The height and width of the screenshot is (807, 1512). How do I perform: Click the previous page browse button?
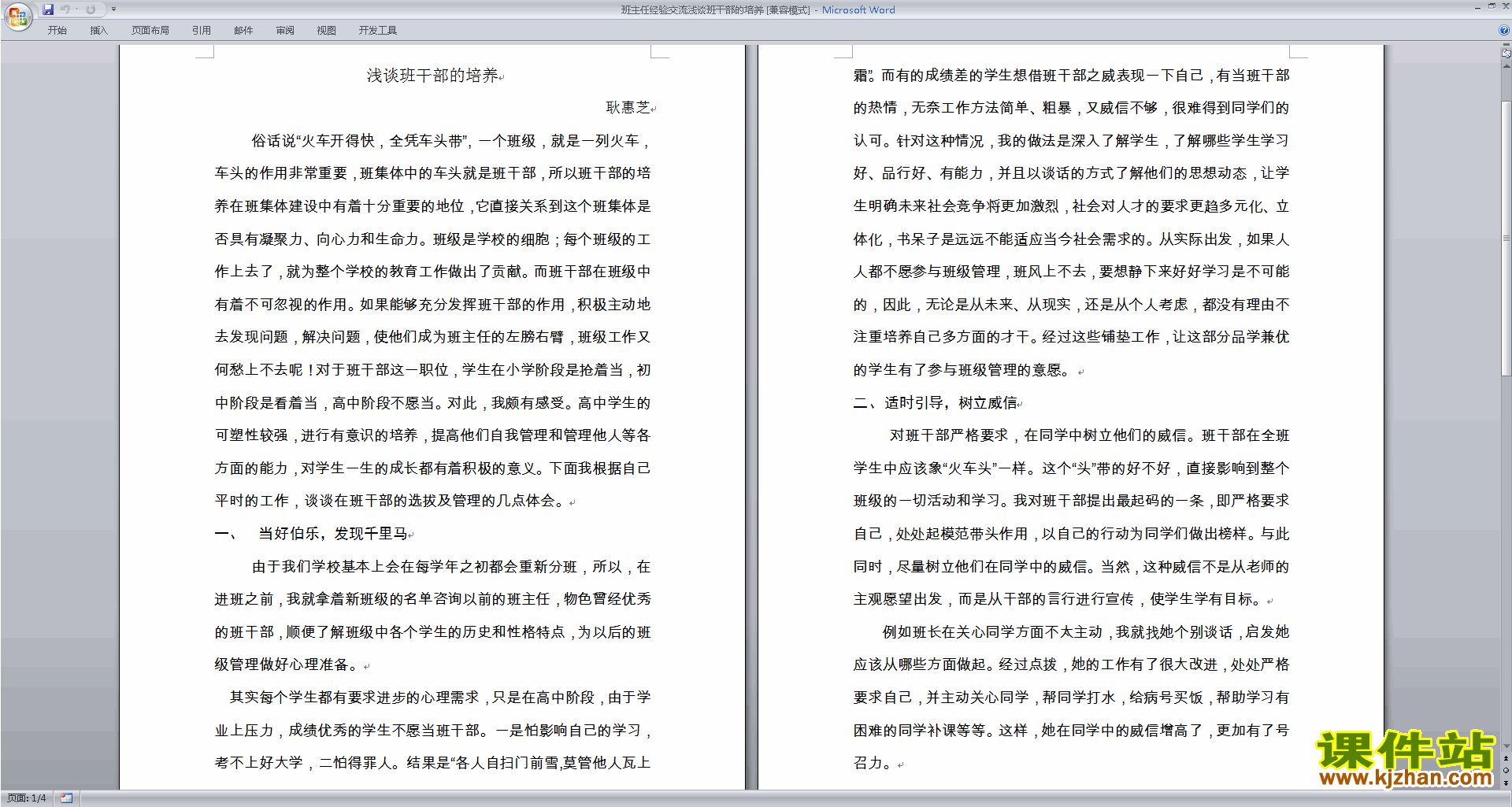[1506, 758]
